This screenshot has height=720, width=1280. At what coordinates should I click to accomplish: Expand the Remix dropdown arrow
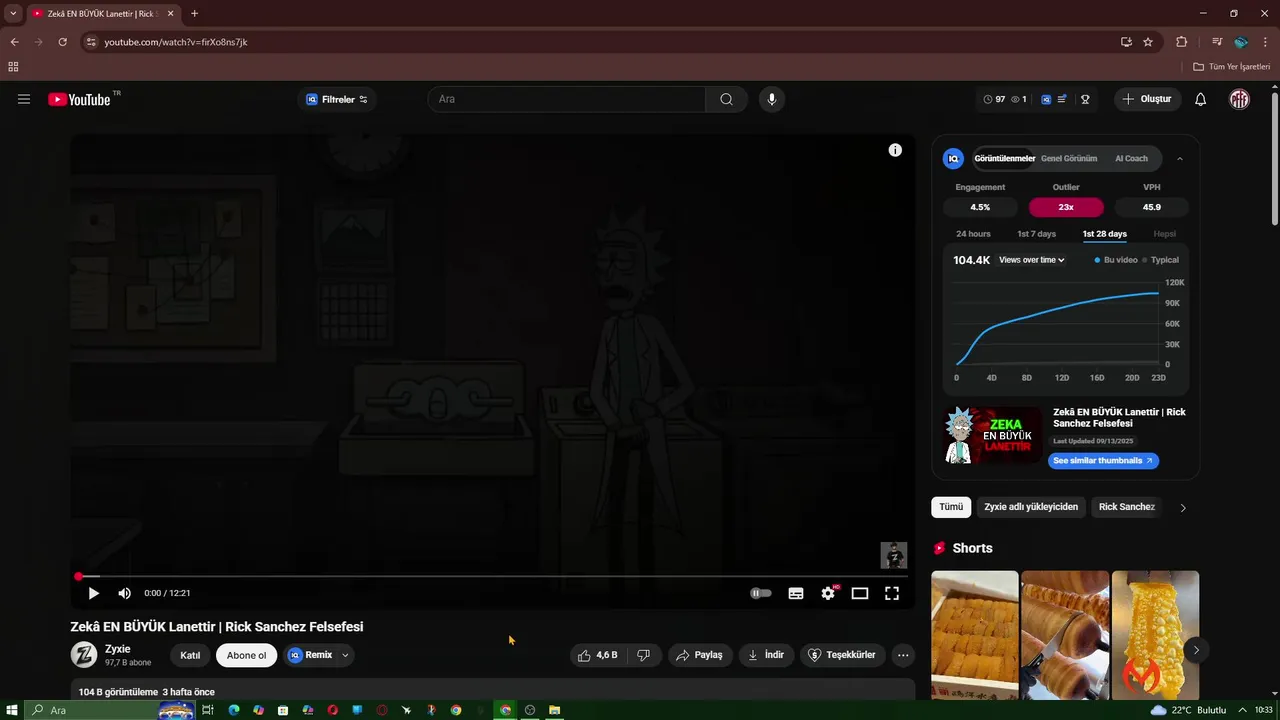click(345, 655)
